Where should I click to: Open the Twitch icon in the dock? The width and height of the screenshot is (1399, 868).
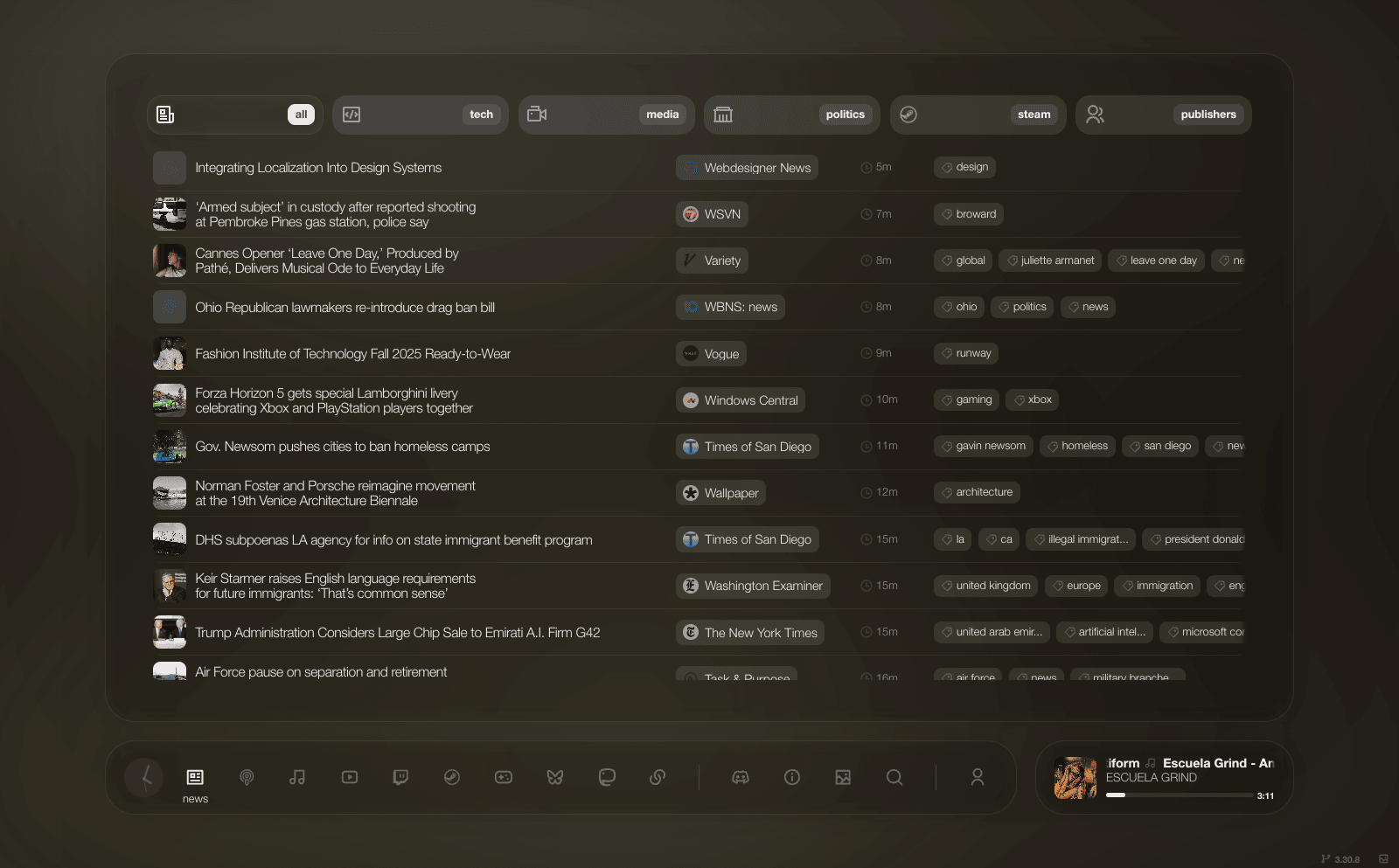[400, 777]
